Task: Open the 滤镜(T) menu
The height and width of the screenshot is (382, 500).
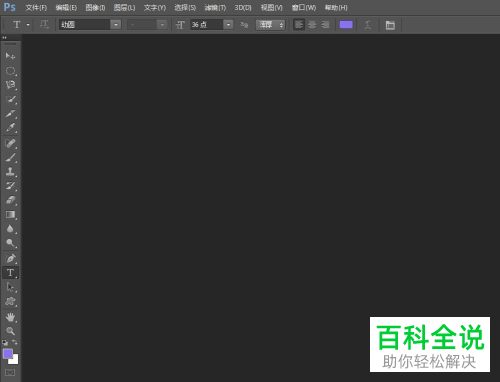Action: [x=215, y=7]
